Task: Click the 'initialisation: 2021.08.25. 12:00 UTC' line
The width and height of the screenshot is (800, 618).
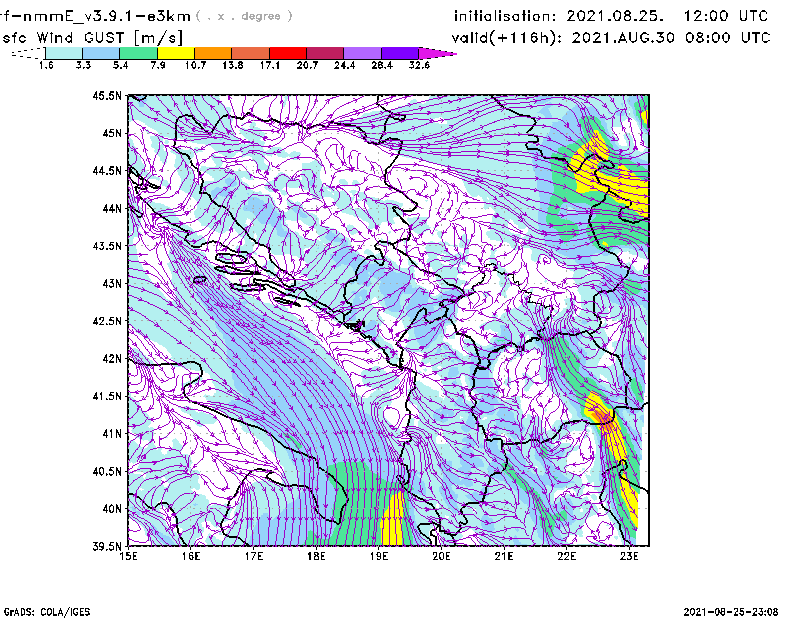Action: click(611, 16)
